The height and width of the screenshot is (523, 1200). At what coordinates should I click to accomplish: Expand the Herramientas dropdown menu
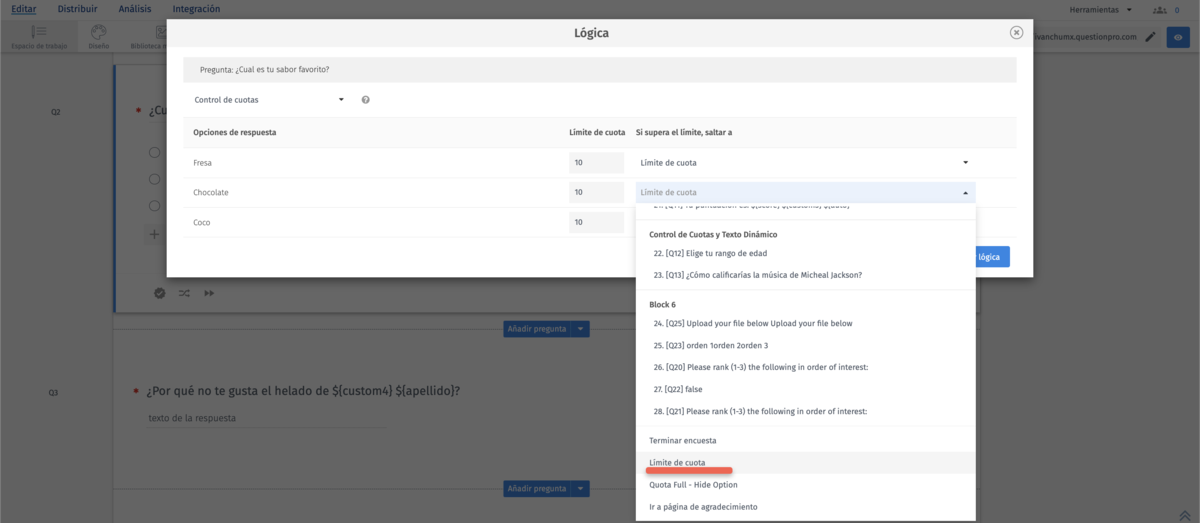(1100, 9)
